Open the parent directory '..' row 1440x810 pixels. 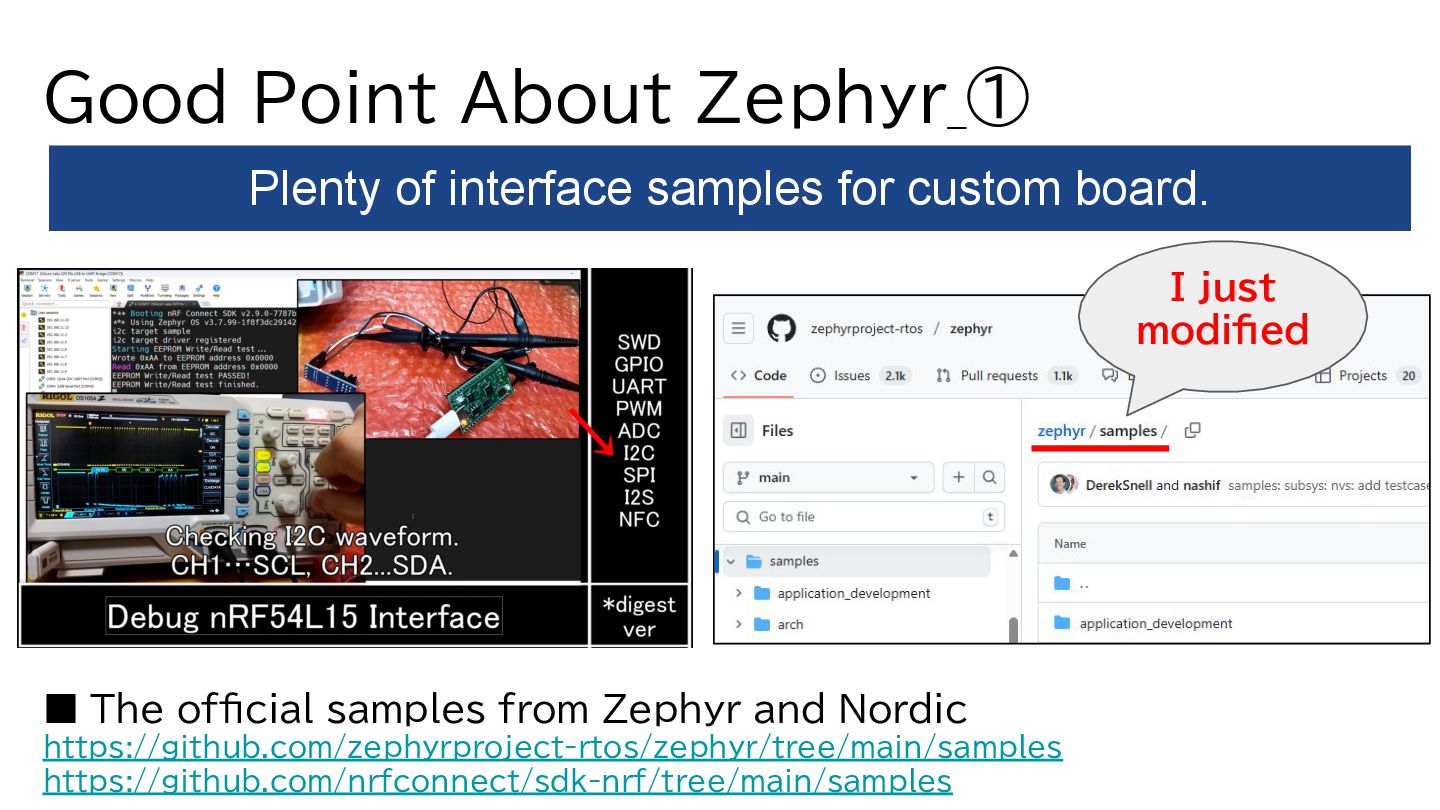tap(1234, 583)
